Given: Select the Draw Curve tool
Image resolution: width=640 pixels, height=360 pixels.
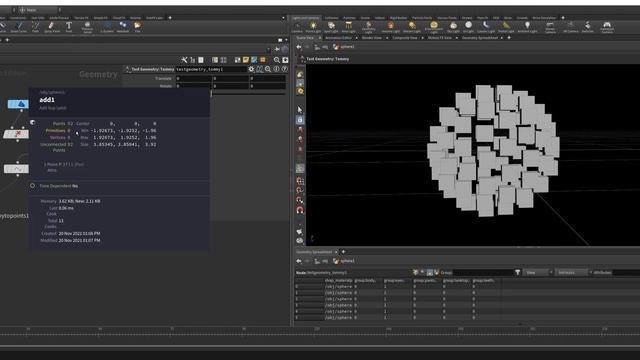Looking at the screenshot, I should pos(19,27).
